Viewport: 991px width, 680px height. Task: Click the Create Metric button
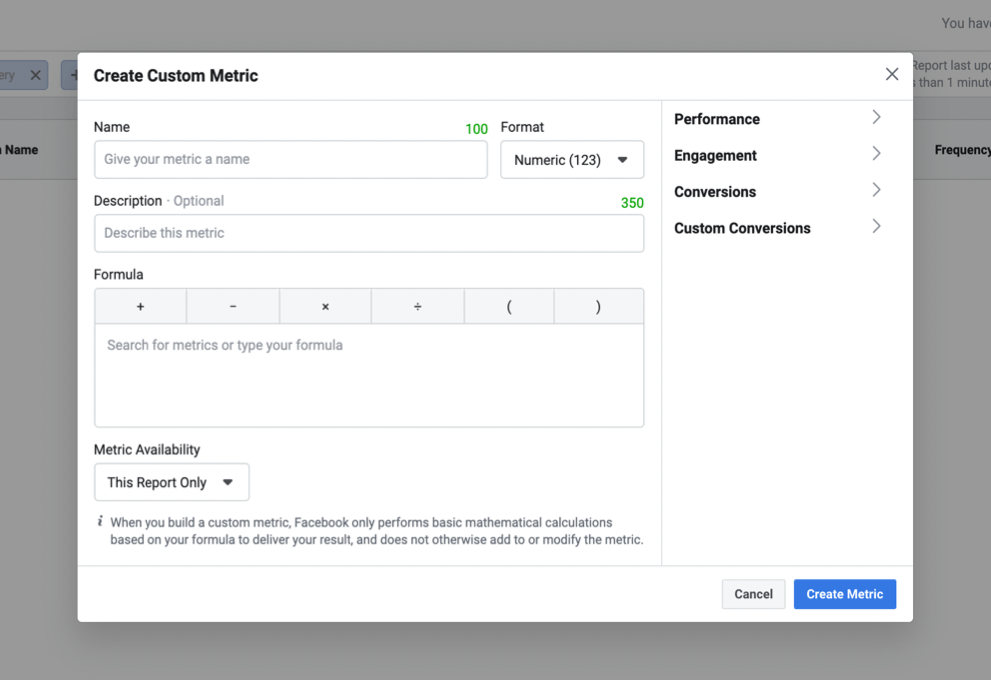(844, 594)
